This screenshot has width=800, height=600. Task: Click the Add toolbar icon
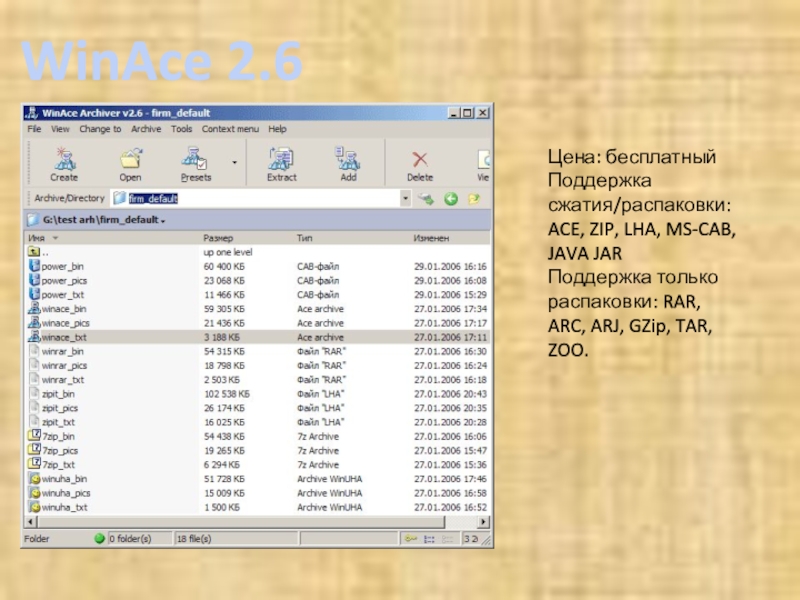coord(348,164)
